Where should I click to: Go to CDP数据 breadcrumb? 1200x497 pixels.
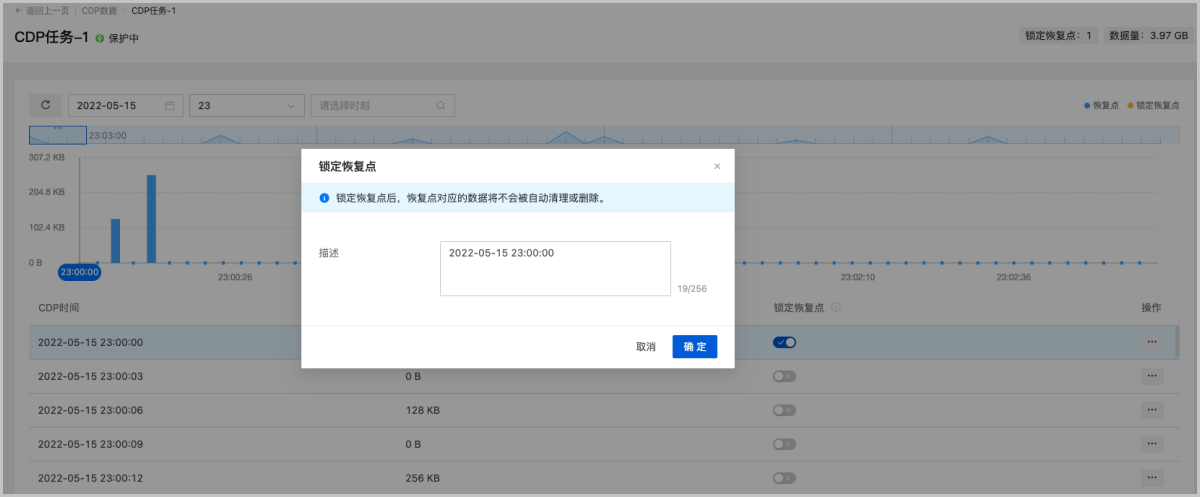pos(99,10)
